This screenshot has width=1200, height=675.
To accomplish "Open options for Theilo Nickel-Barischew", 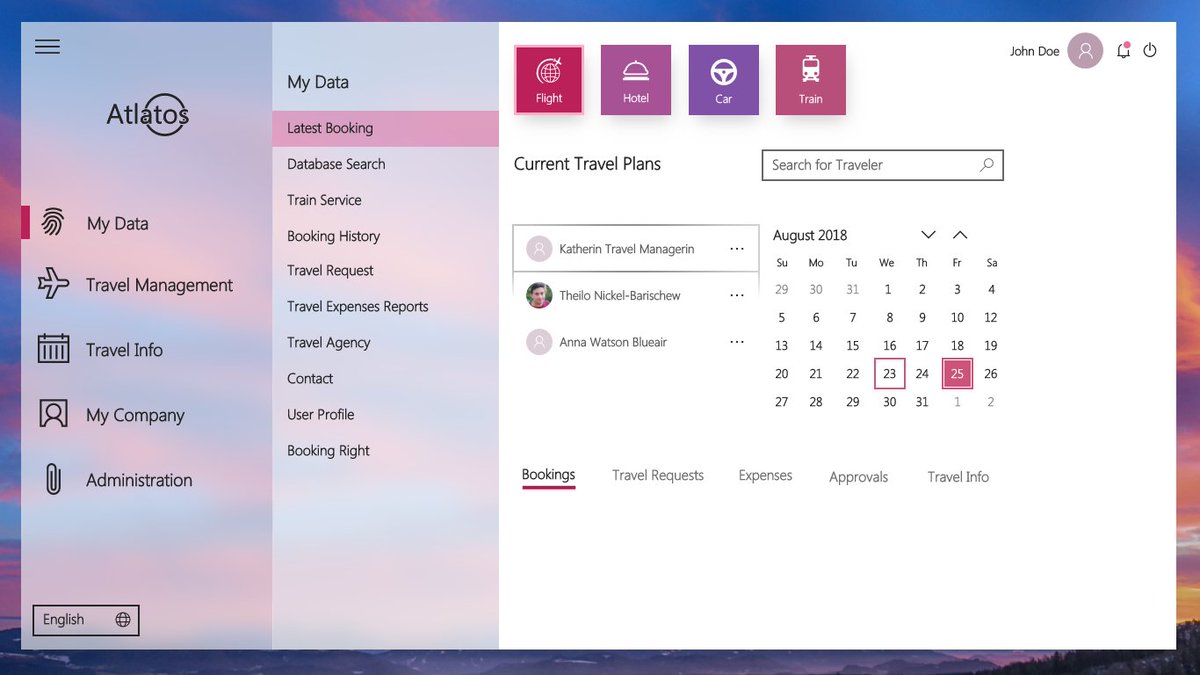I will click(x=737, y=295).
